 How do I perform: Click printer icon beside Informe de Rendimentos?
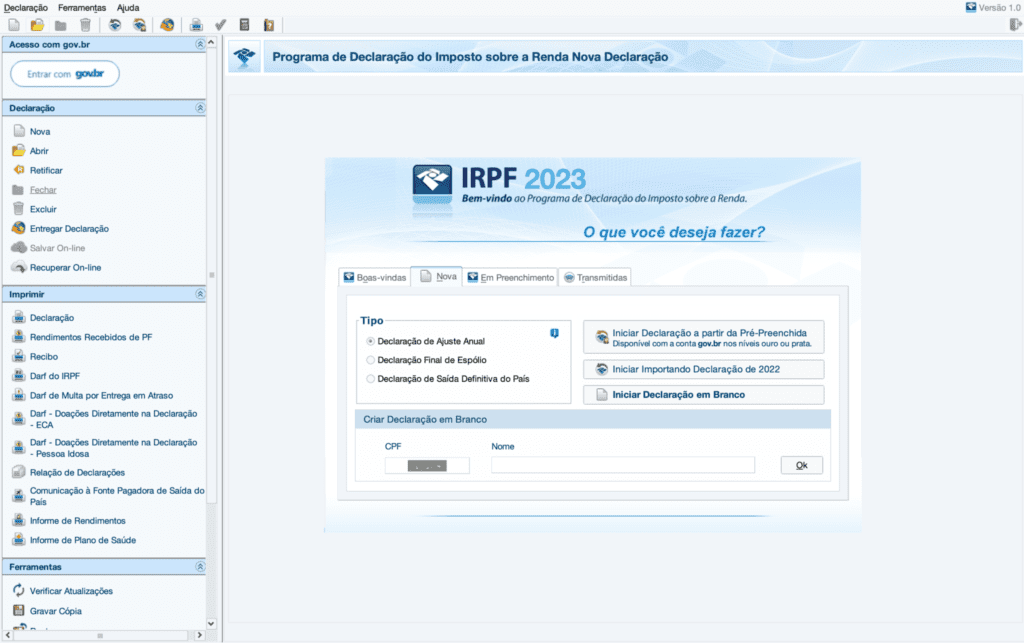coord(19,520)
